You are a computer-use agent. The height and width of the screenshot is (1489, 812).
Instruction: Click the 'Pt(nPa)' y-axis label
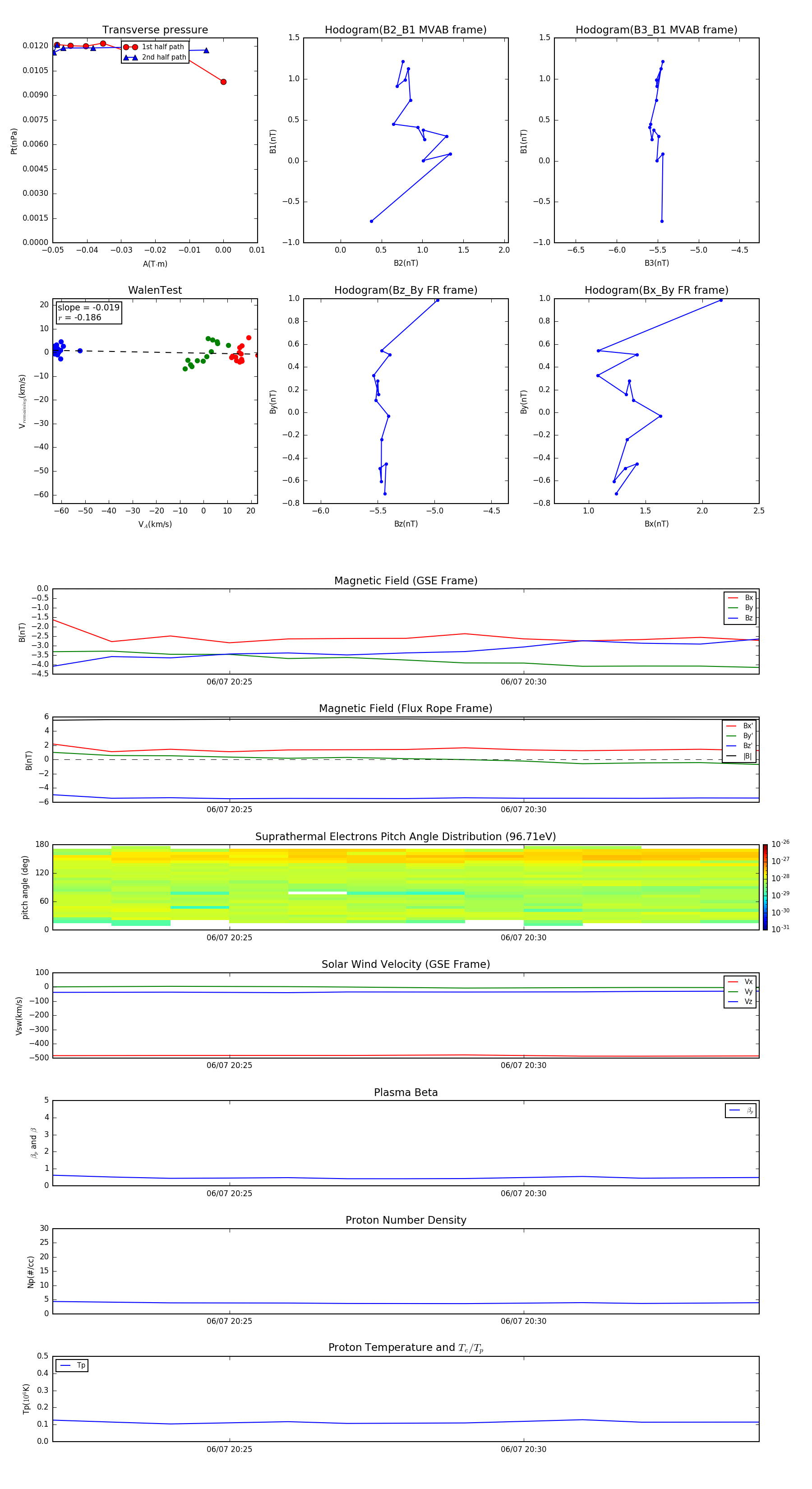(14, 141)
